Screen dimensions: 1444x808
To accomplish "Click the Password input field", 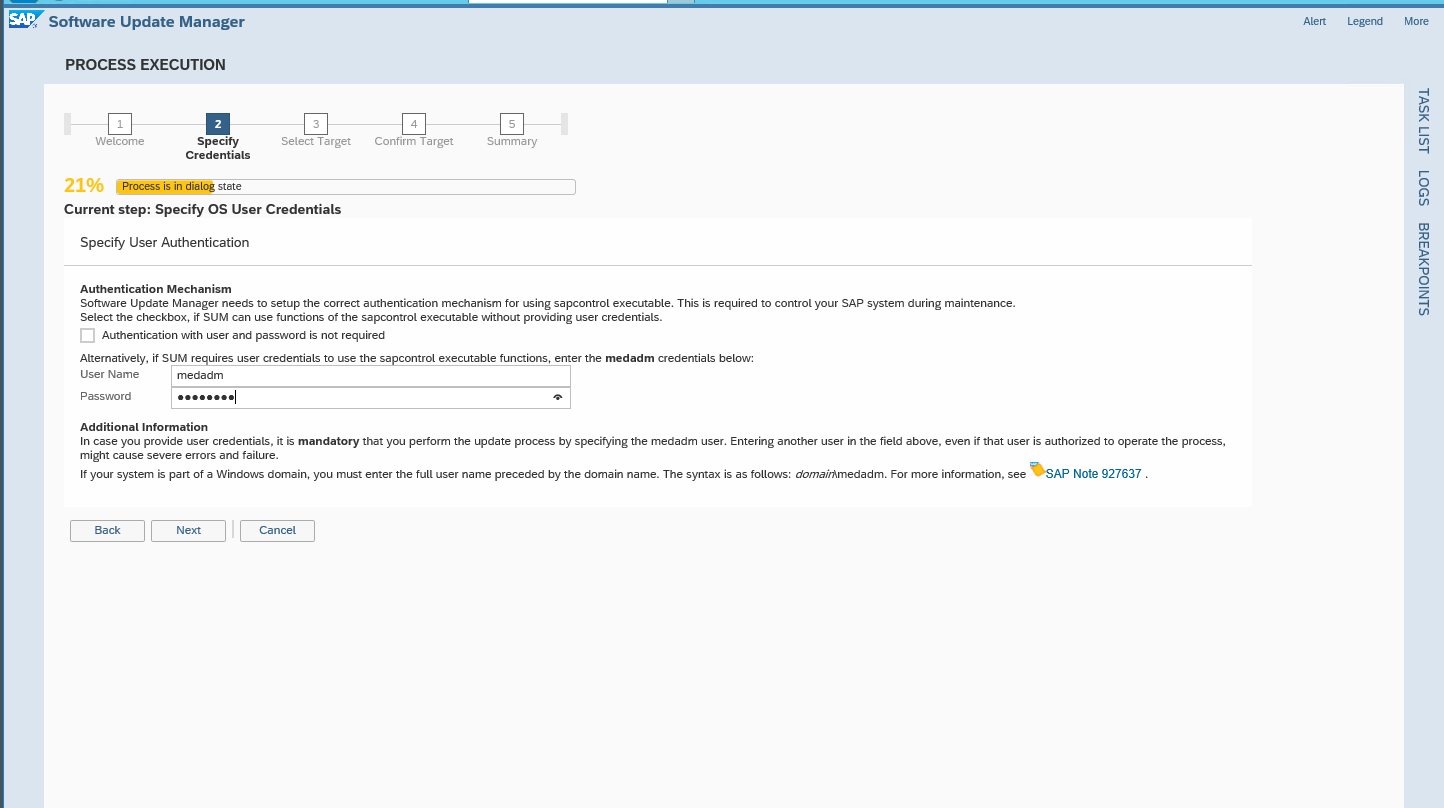I will pos(371,398).
